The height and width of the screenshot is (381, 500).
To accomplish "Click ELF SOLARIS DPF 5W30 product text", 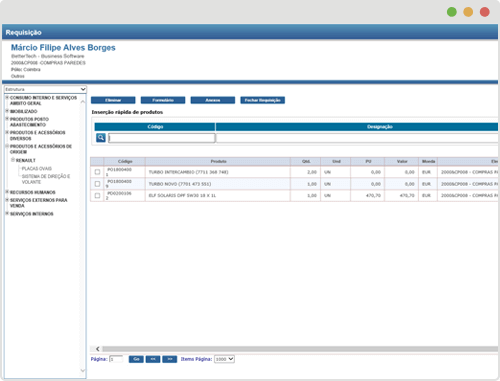I will pos(182,195).
